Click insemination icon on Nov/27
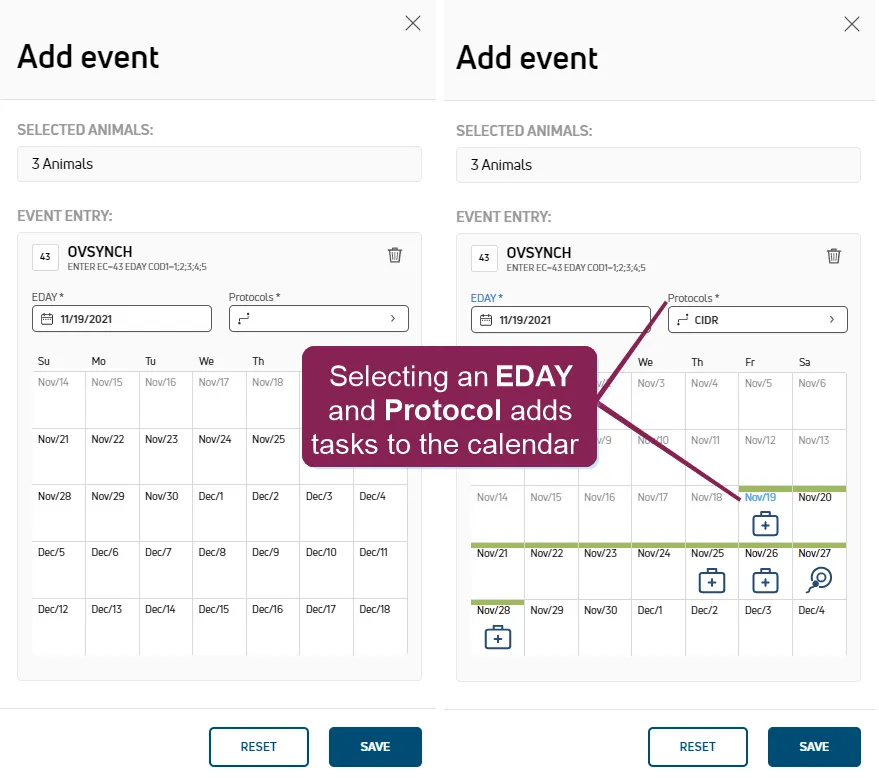This screenshot has width=879, height=778. click(x=818, y=580)
